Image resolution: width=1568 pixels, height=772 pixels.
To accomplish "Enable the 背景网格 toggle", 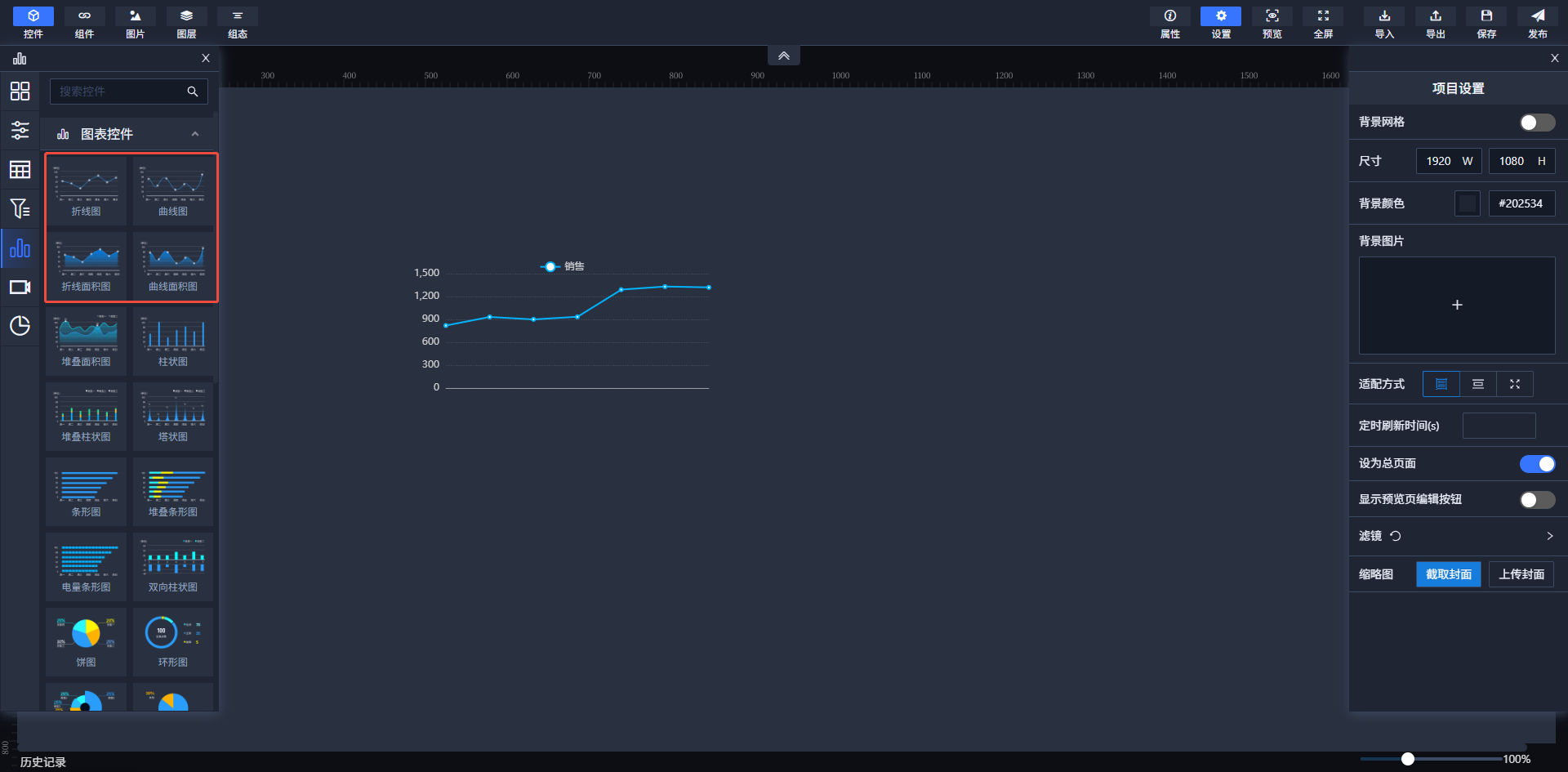I will pos(1536,123).
